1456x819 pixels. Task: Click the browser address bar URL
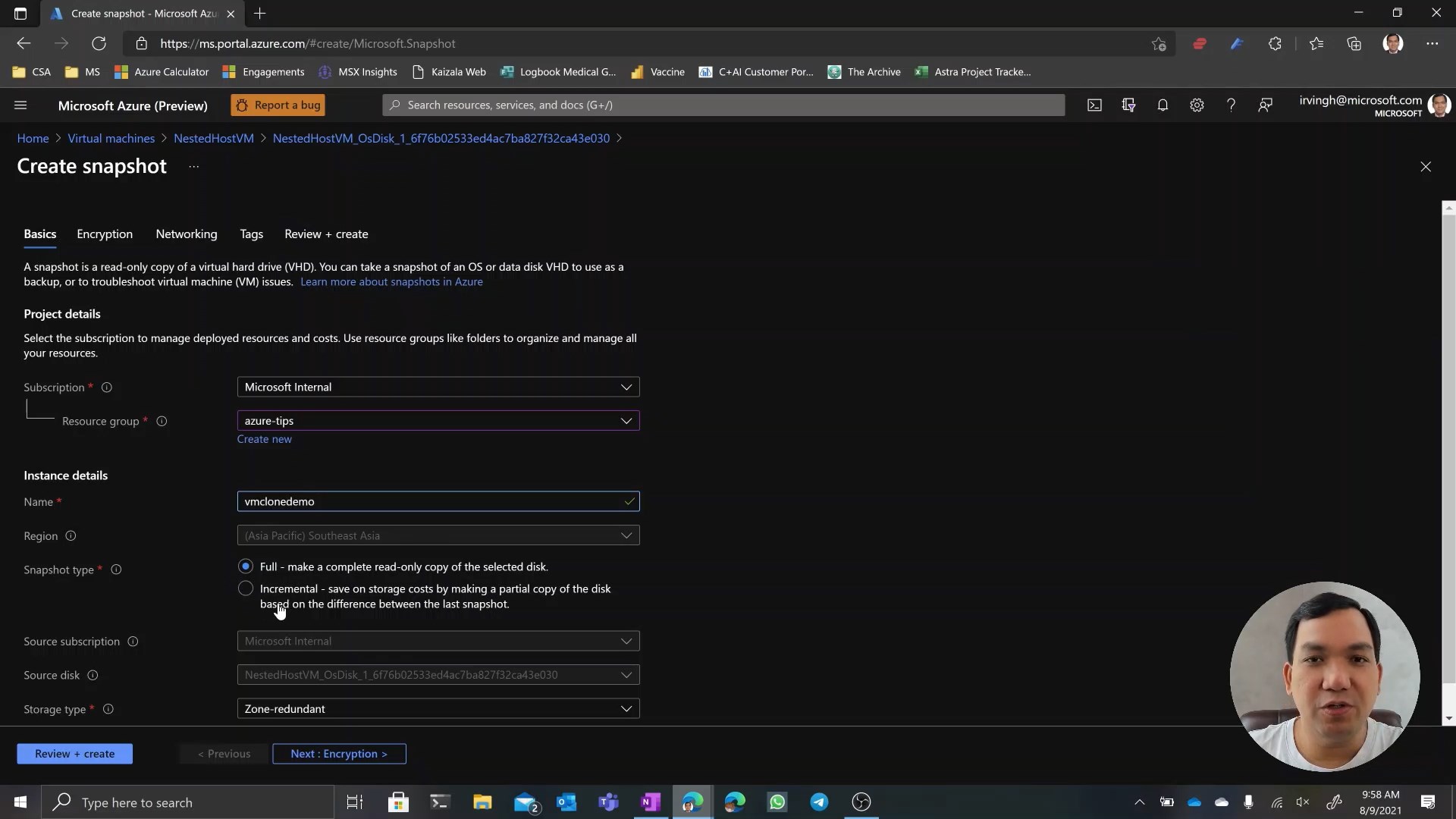pyautogui.click(x=308, y=44)
